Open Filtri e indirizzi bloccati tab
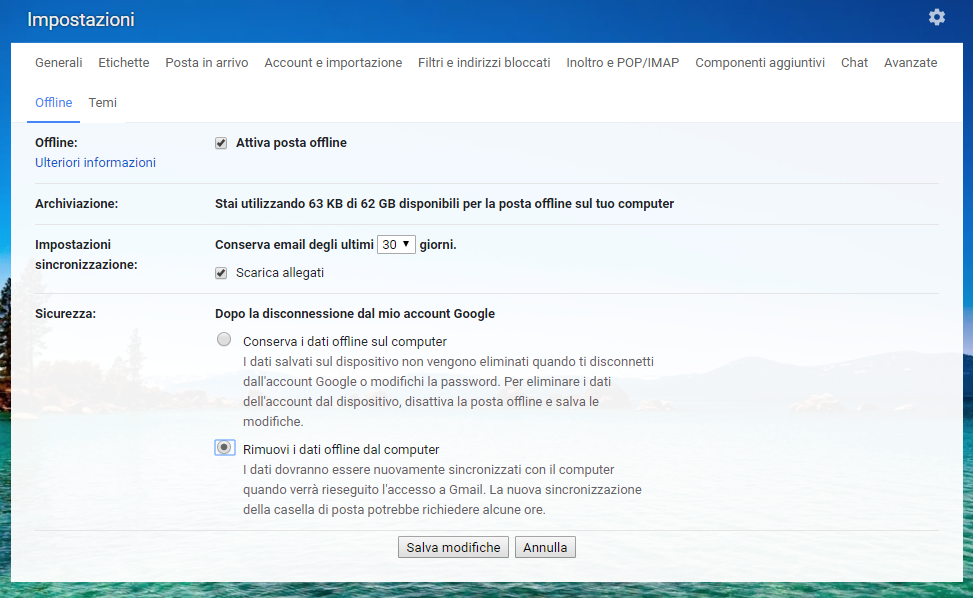 [x=484, y=63]
